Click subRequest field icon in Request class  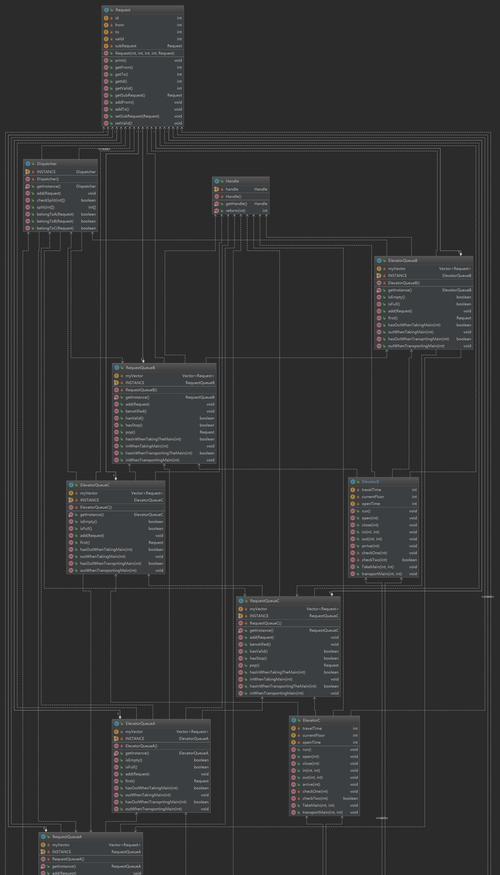[106, 46]
